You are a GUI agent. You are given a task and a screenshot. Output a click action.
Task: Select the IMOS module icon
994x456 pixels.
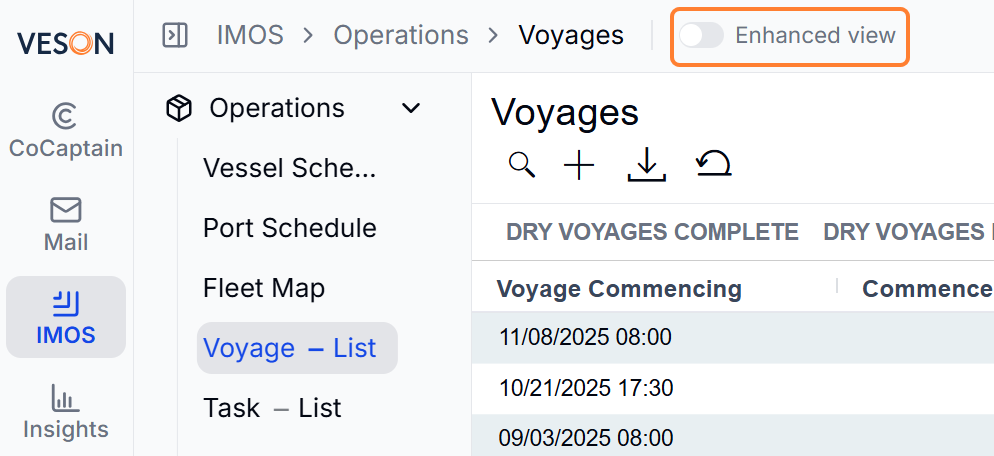(66, 304)
